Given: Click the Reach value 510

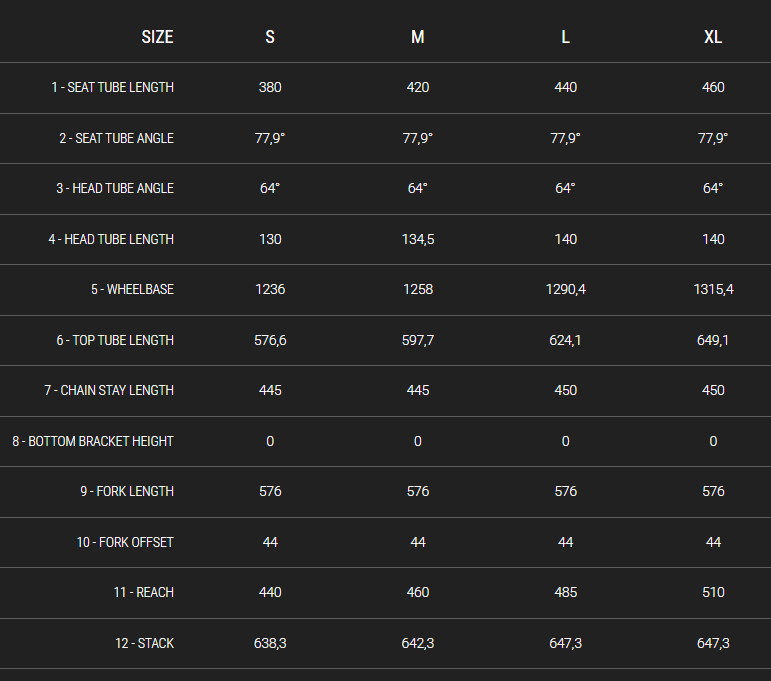Looking at the screenshot, I should pos(713,592).
